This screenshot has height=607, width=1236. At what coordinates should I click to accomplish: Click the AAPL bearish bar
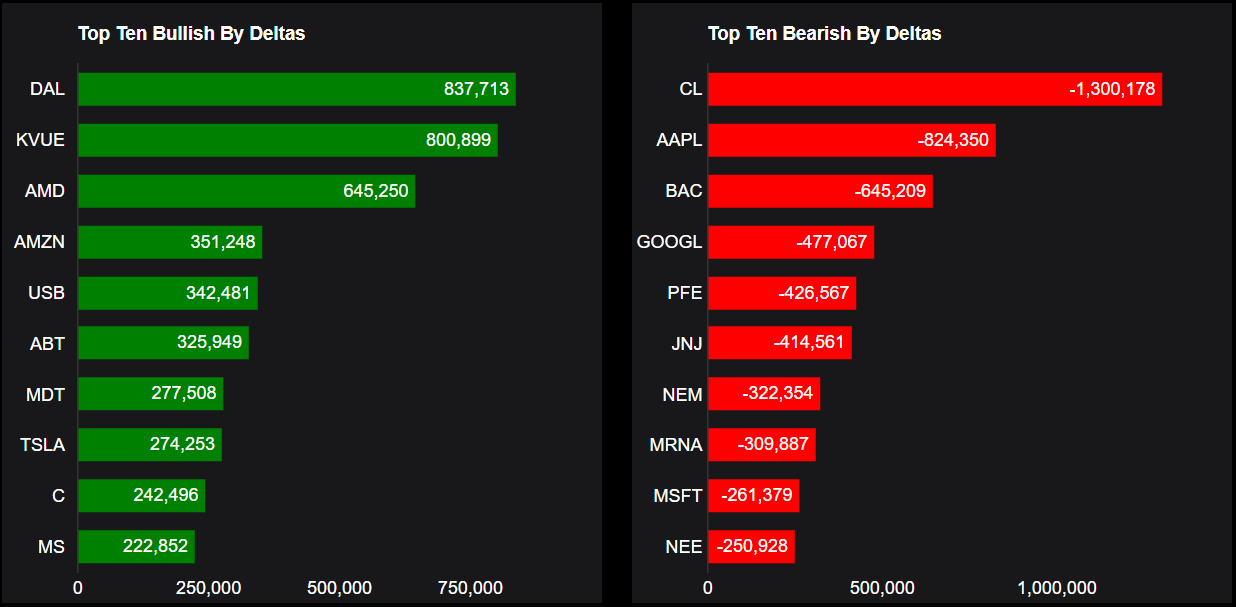click(851, 140)
